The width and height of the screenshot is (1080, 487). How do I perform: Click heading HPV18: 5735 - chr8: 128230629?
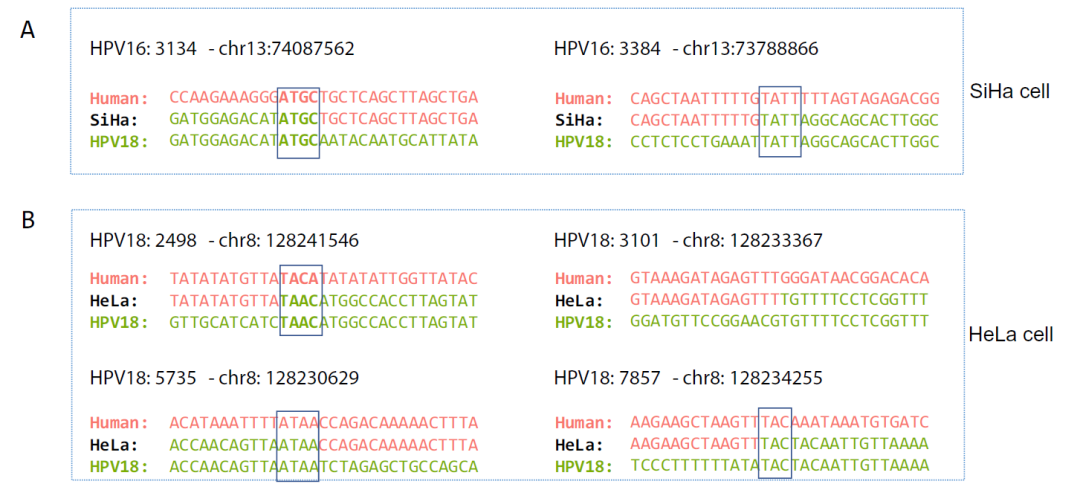pos(224,377)
